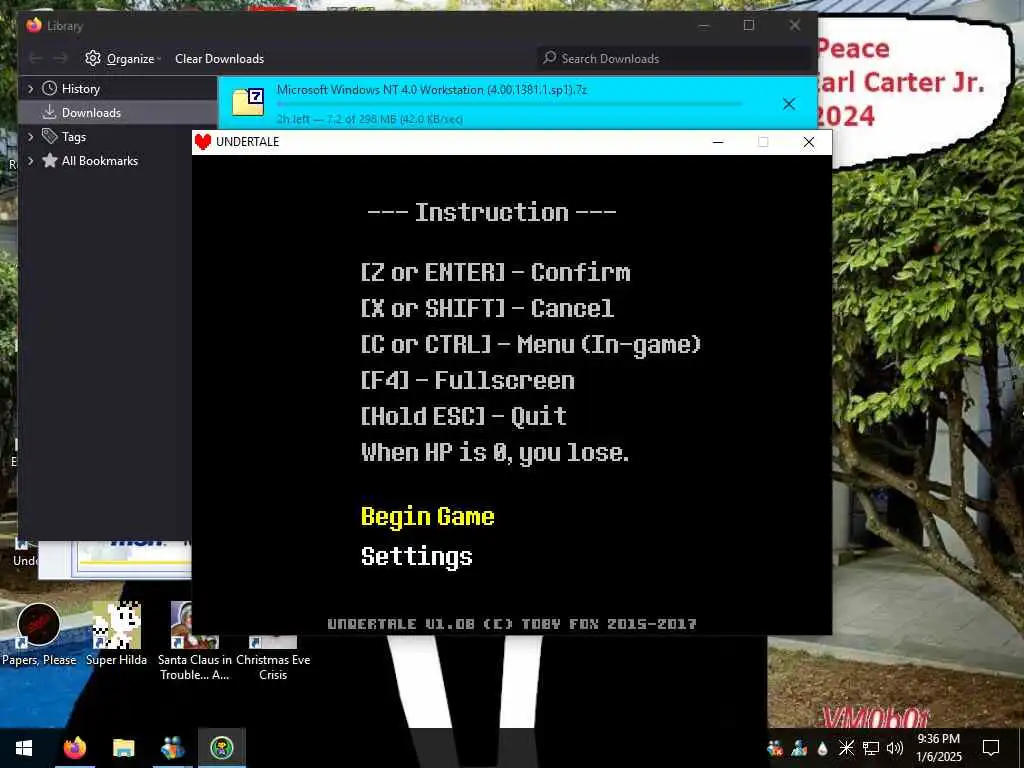Expand the Tags tree item
1024x768 pixels.
[30, 136]
